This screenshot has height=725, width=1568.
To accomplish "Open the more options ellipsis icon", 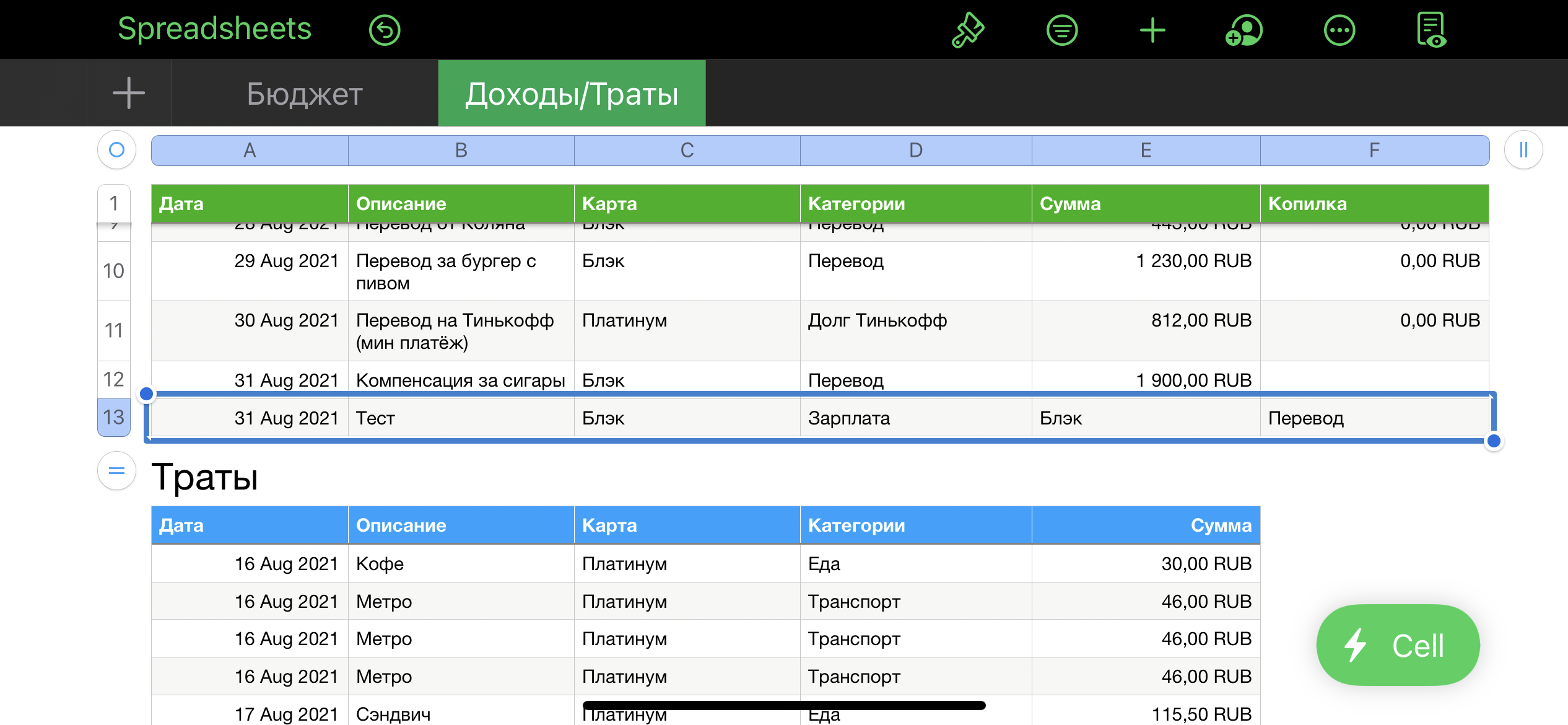I will [1339, 30].
